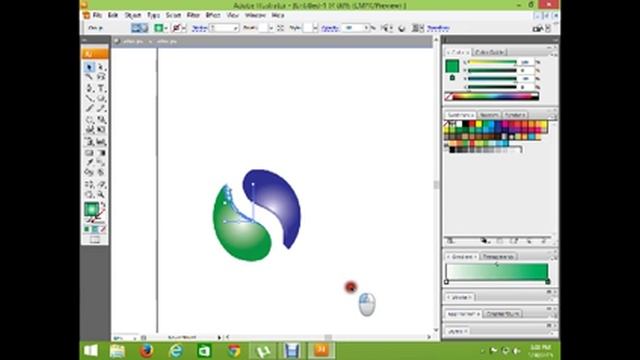This screenshot has height=360, width=640.
Task: Select the Scale tool
Action: pos(101,120)
